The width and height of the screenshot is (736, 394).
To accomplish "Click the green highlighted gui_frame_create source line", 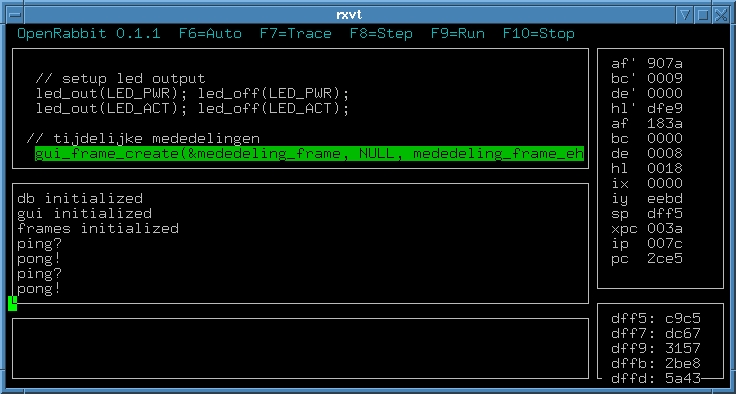I will click(309, 154).
